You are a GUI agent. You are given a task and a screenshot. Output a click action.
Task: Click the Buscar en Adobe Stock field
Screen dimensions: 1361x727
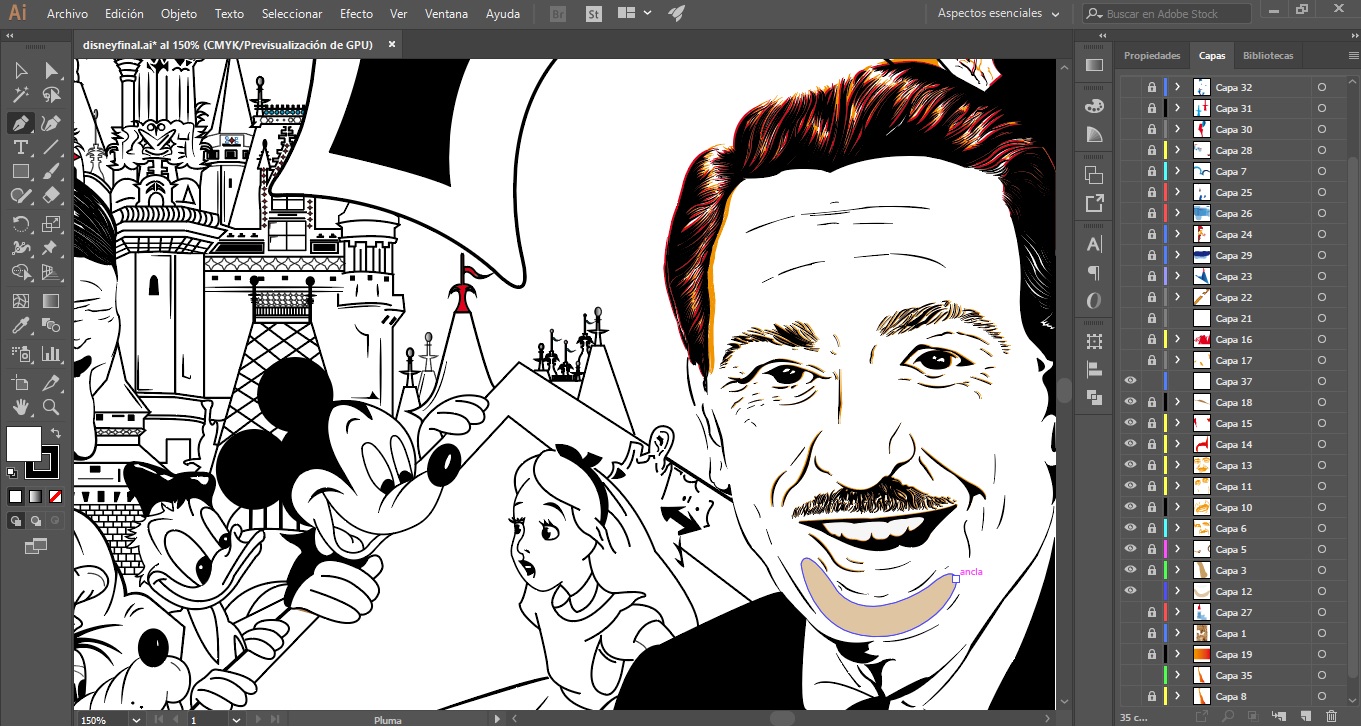coord(1166,14)
